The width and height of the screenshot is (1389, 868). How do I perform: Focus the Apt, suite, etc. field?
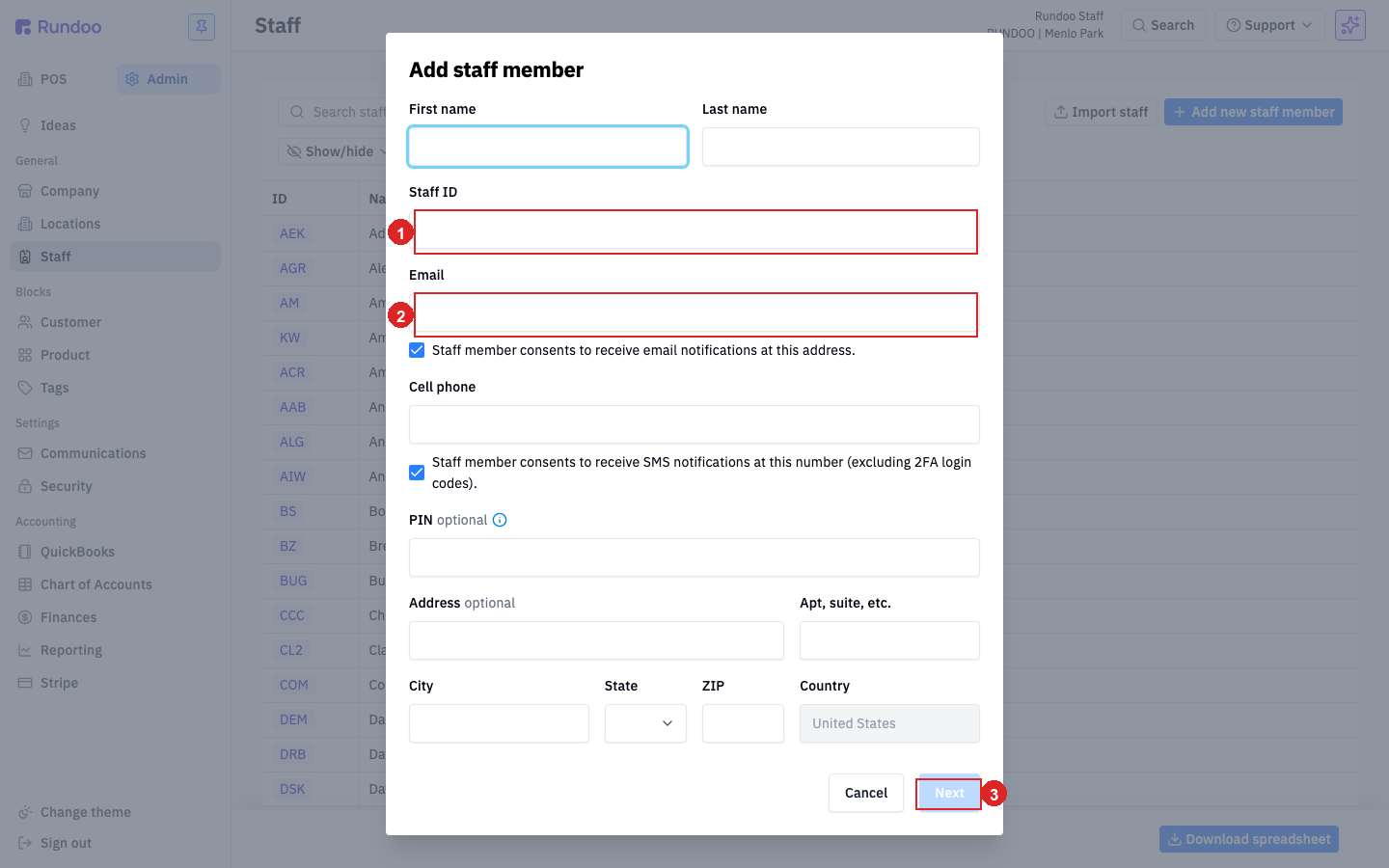(x=889, y=640)
